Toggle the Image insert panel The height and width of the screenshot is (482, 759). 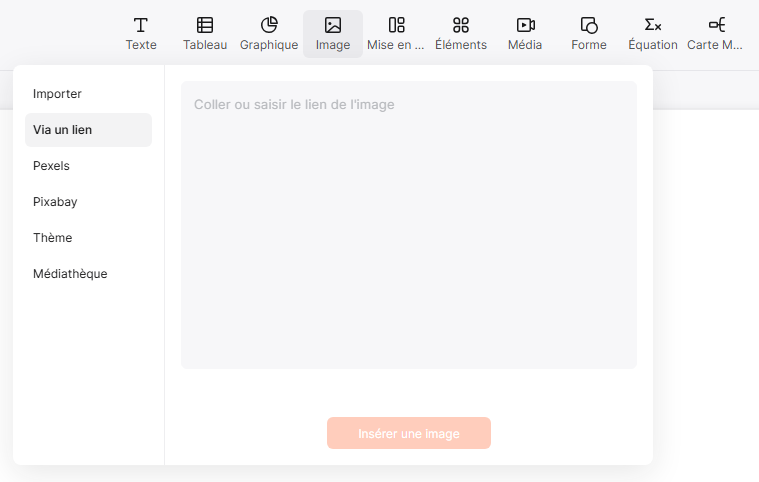[x=333, y=34]
